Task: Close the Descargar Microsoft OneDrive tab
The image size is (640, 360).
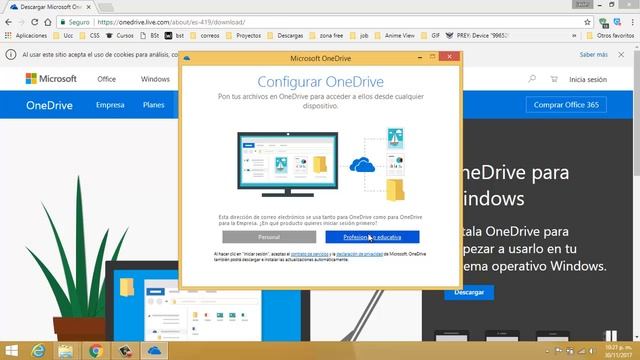Action: click(89, 7)
